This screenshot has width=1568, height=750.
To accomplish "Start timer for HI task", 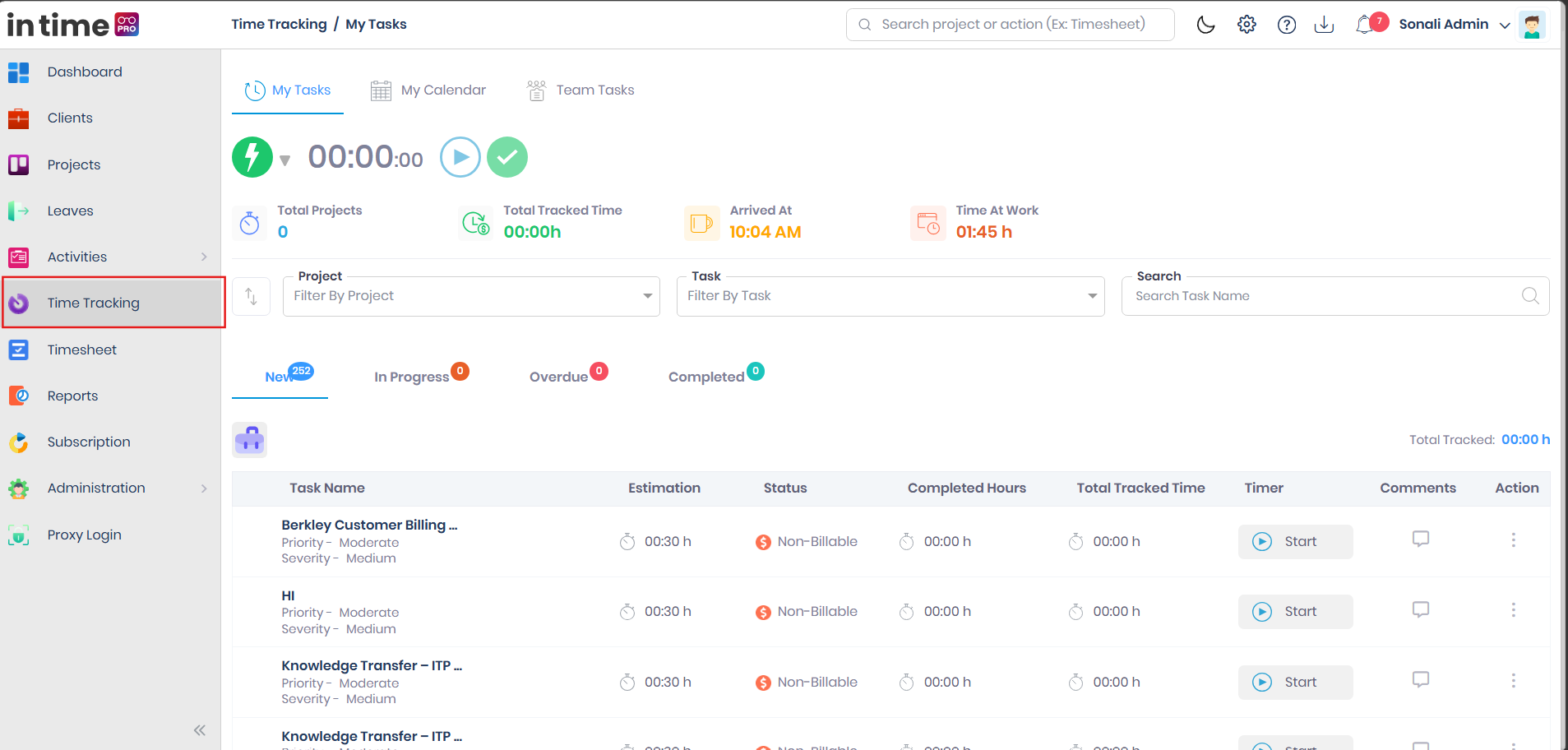I will coord(1296,612).
